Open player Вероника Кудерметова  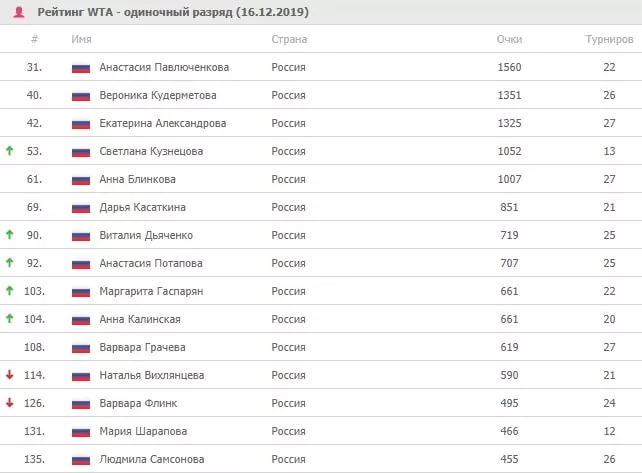coord(158,95)
